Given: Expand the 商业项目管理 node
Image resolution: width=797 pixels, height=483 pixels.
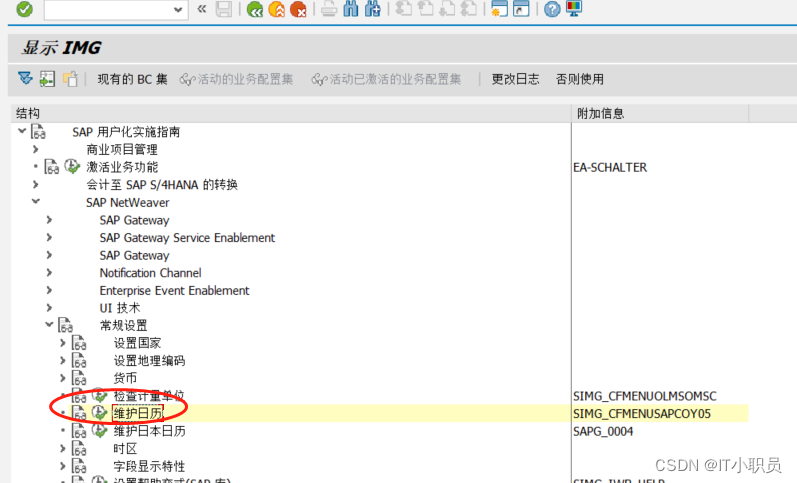Looking at the screenshot, I should pyautogui.click(x=35, y=149).
